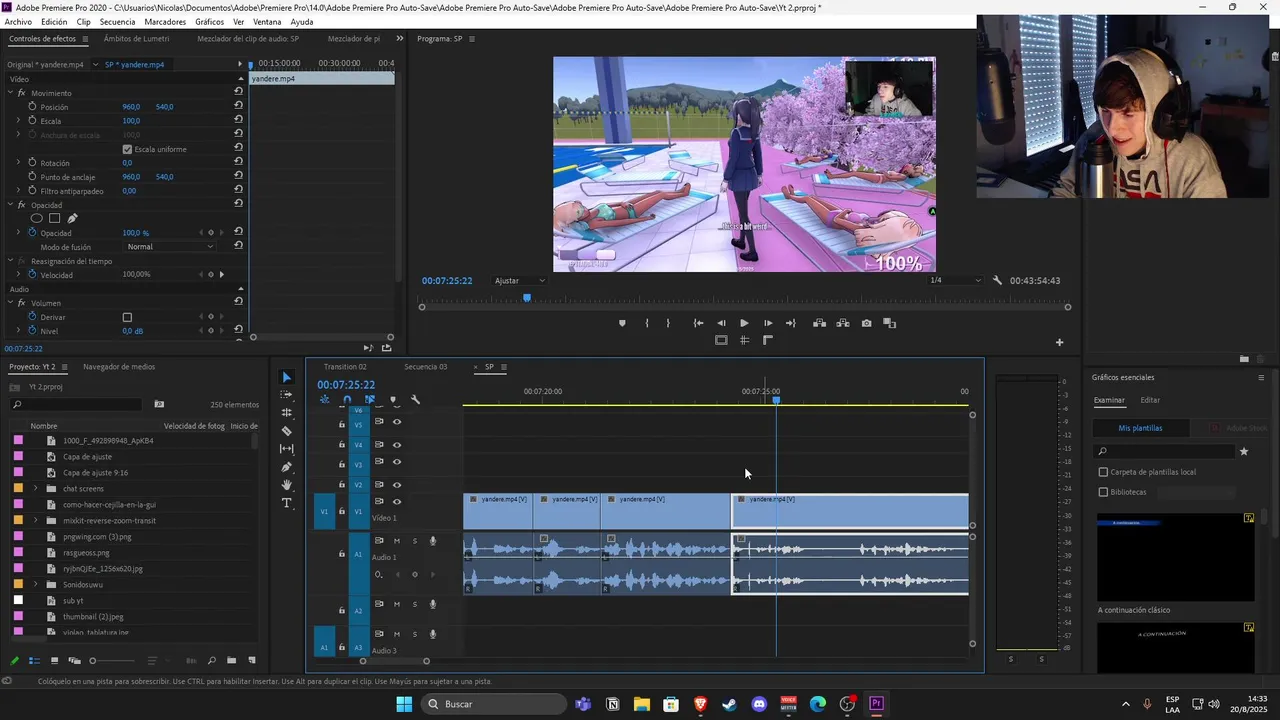Open Navegador de medios tab
Screen dimensions: 1280x720
tap(119, 367)
